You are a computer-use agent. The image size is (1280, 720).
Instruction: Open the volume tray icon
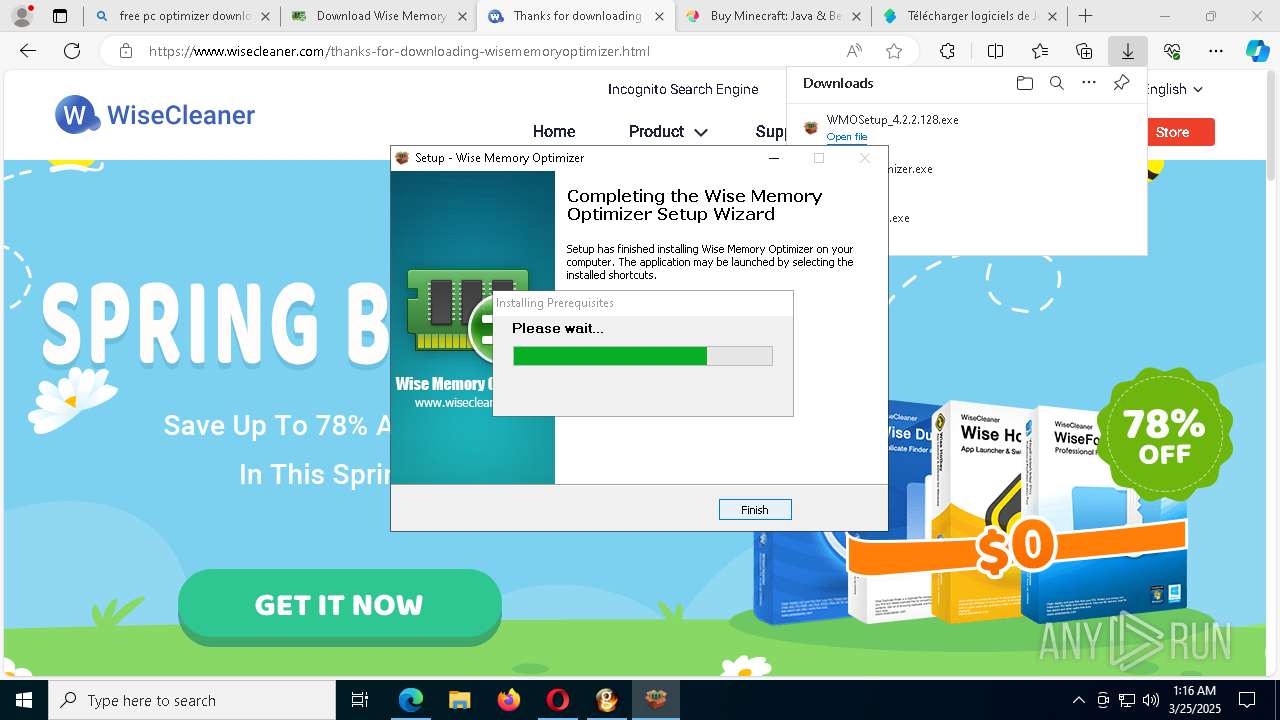point(1151,700)
